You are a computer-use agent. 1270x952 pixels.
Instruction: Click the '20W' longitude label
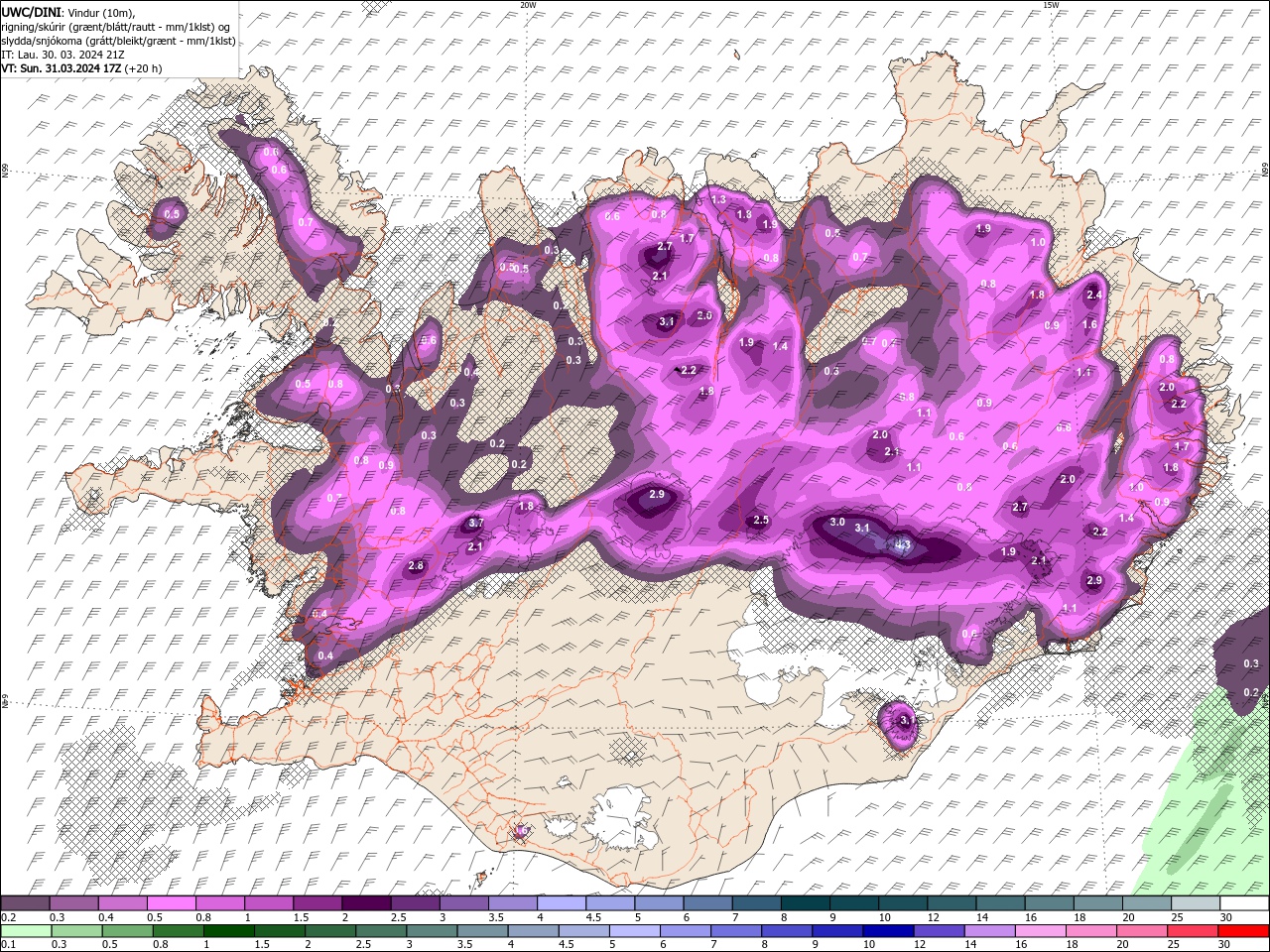point(528,5)
